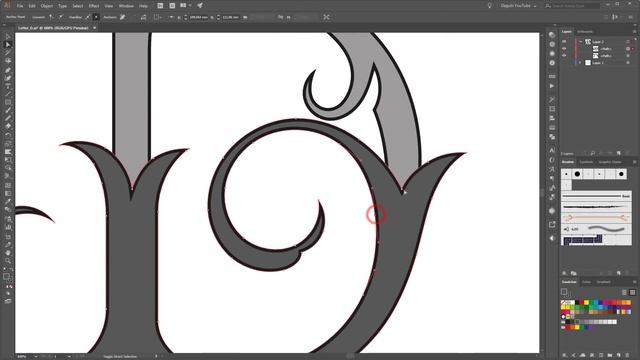Select the Magic Wand tool

click(8, 53)
